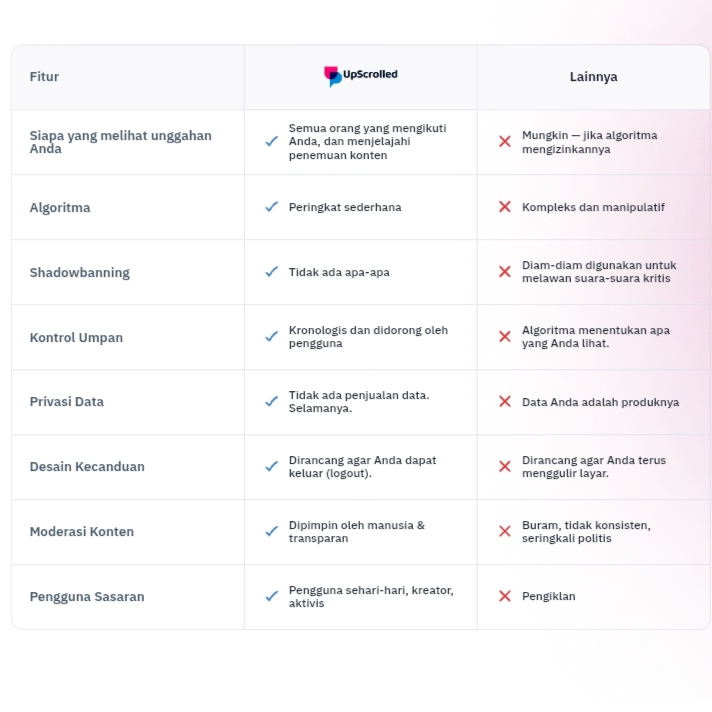Click the Privasi Data row label

point(66,402)
